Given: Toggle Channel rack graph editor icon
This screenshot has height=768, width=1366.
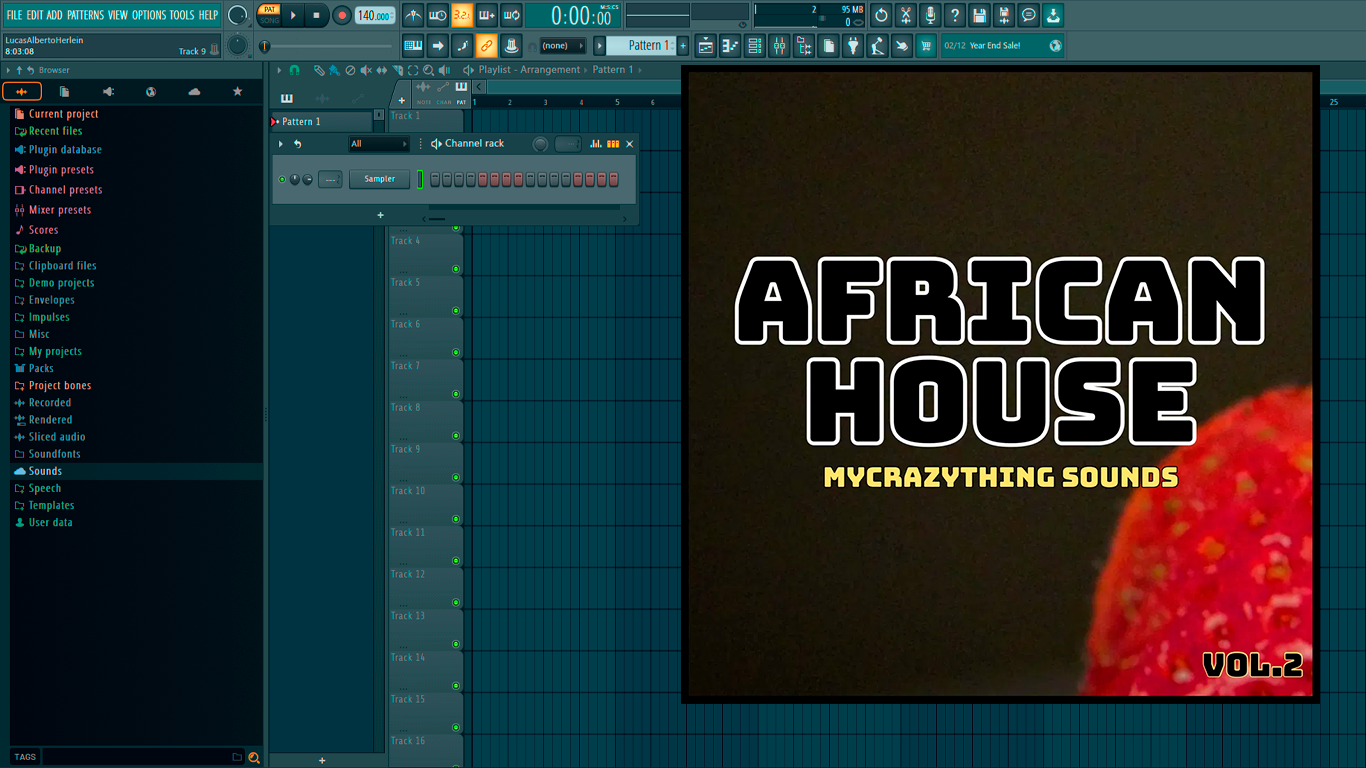Looking at the screenshot, I should (596, 144).
